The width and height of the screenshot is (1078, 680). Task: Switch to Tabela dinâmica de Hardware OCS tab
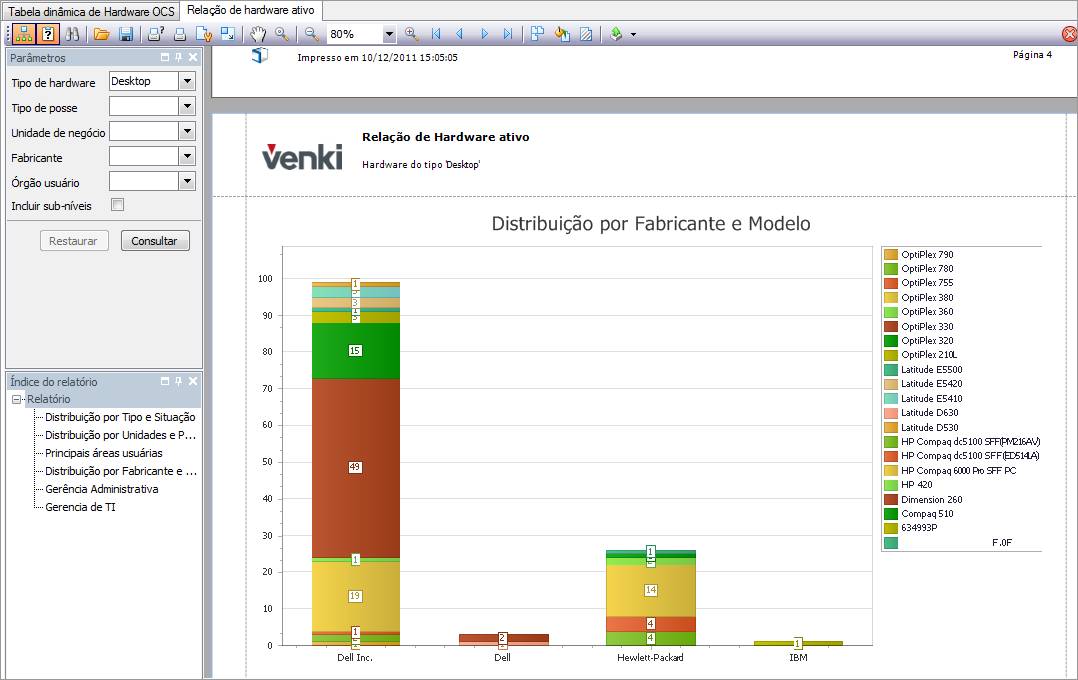91,12
